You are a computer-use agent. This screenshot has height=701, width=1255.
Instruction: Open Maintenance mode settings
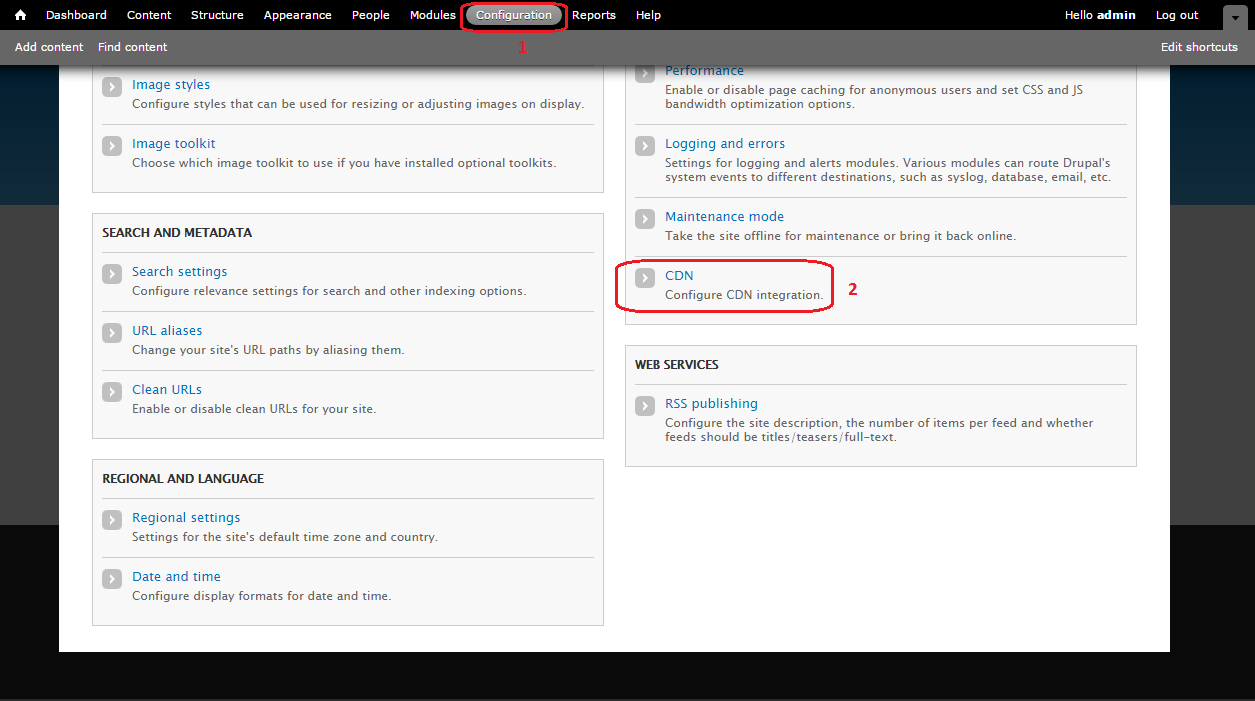pos(725,217)
